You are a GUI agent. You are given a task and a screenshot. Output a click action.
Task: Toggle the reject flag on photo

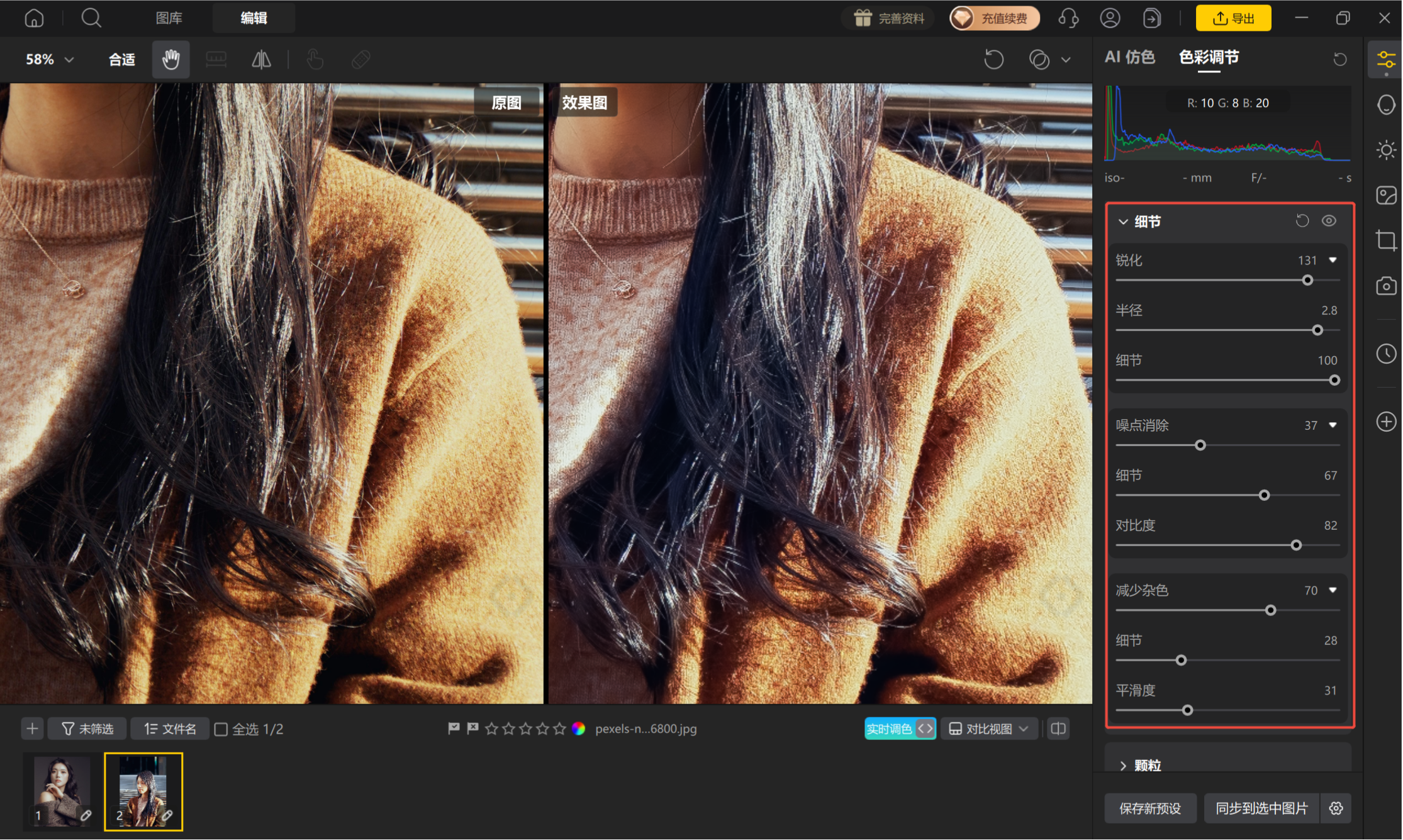coord(472,729)
